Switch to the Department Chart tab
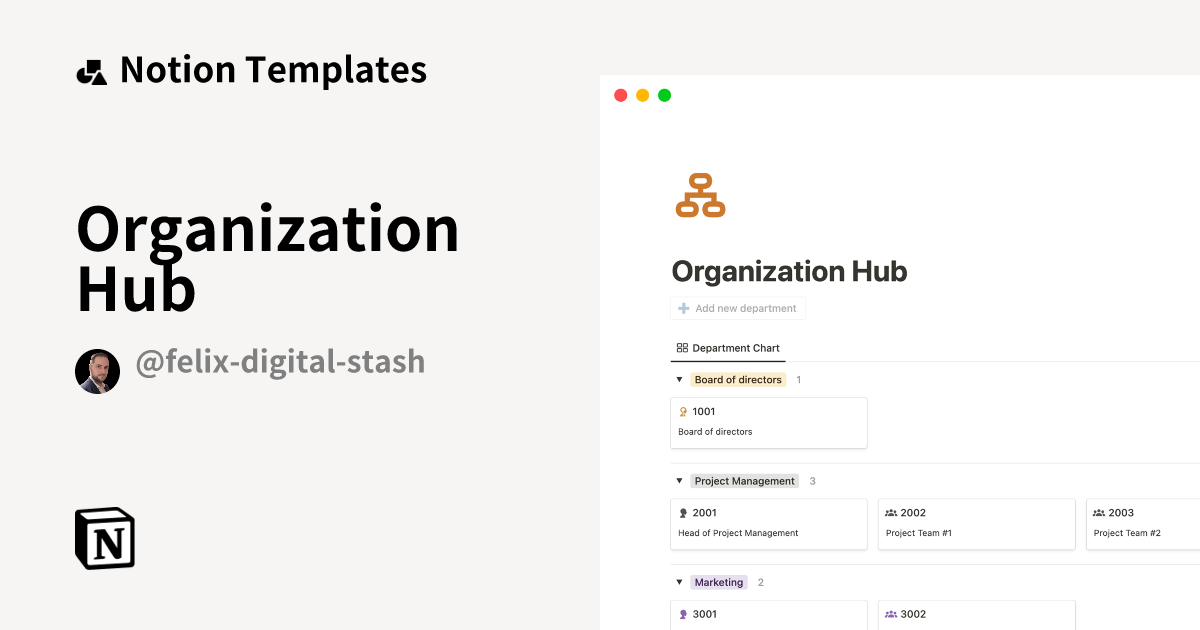 click(x=728, y=347)
